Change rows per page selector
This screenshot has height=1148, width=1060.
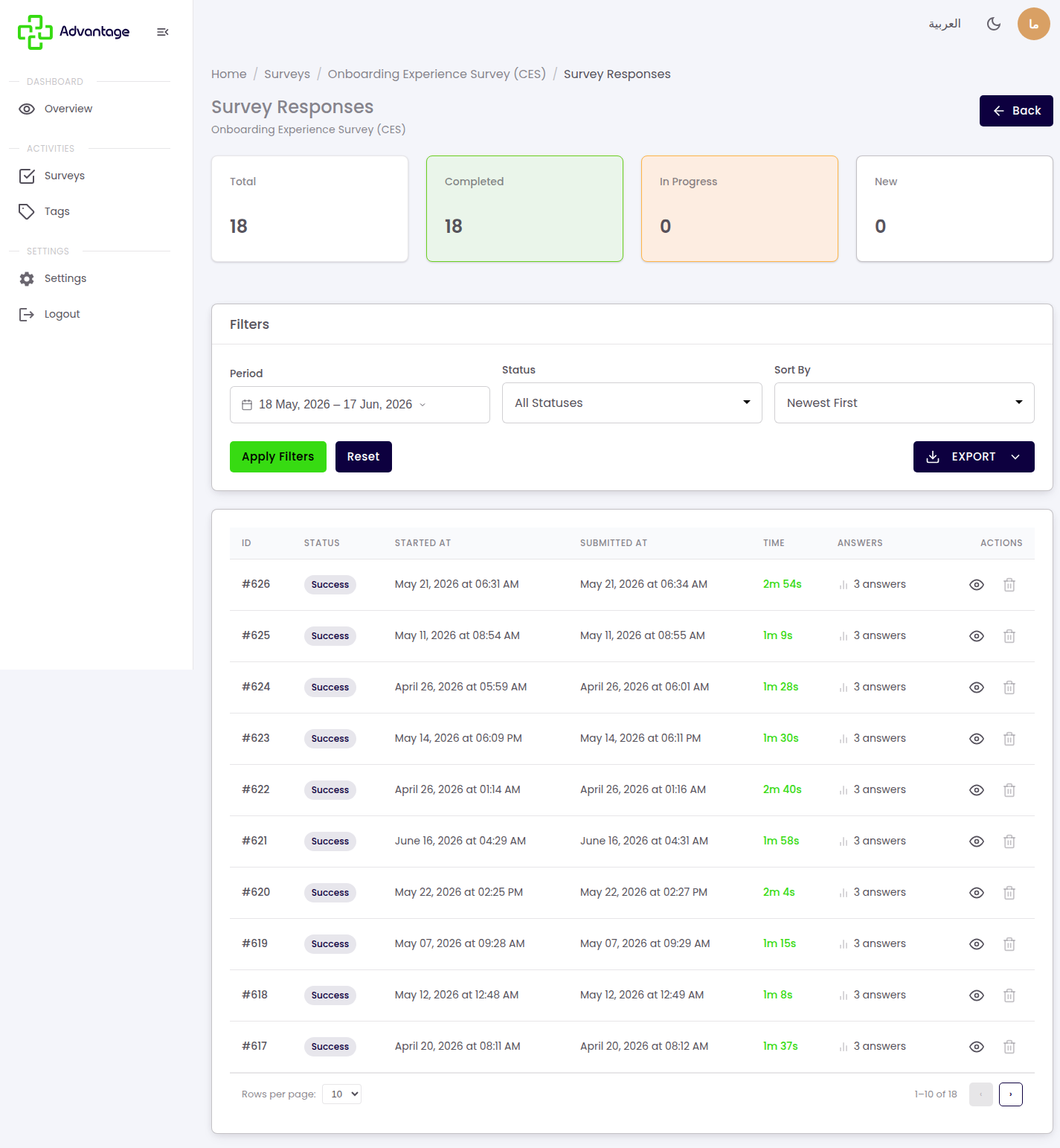341,1094
